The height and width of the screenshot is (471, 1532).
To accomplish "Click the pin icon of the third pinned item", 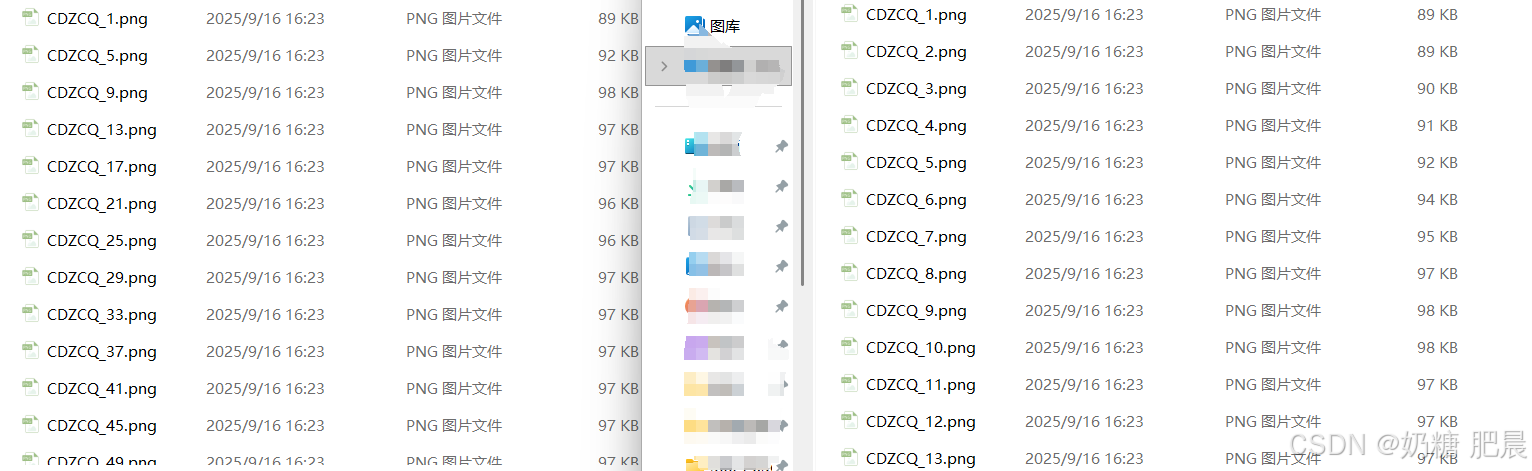I will (x=781, y=227).
